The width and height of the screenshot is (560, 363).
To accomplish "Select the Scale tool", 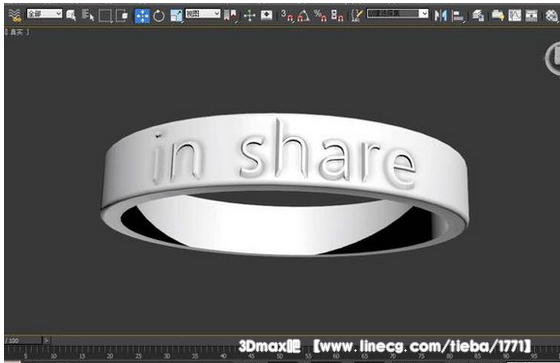I will pyautogui.click(x=176, y=16).
